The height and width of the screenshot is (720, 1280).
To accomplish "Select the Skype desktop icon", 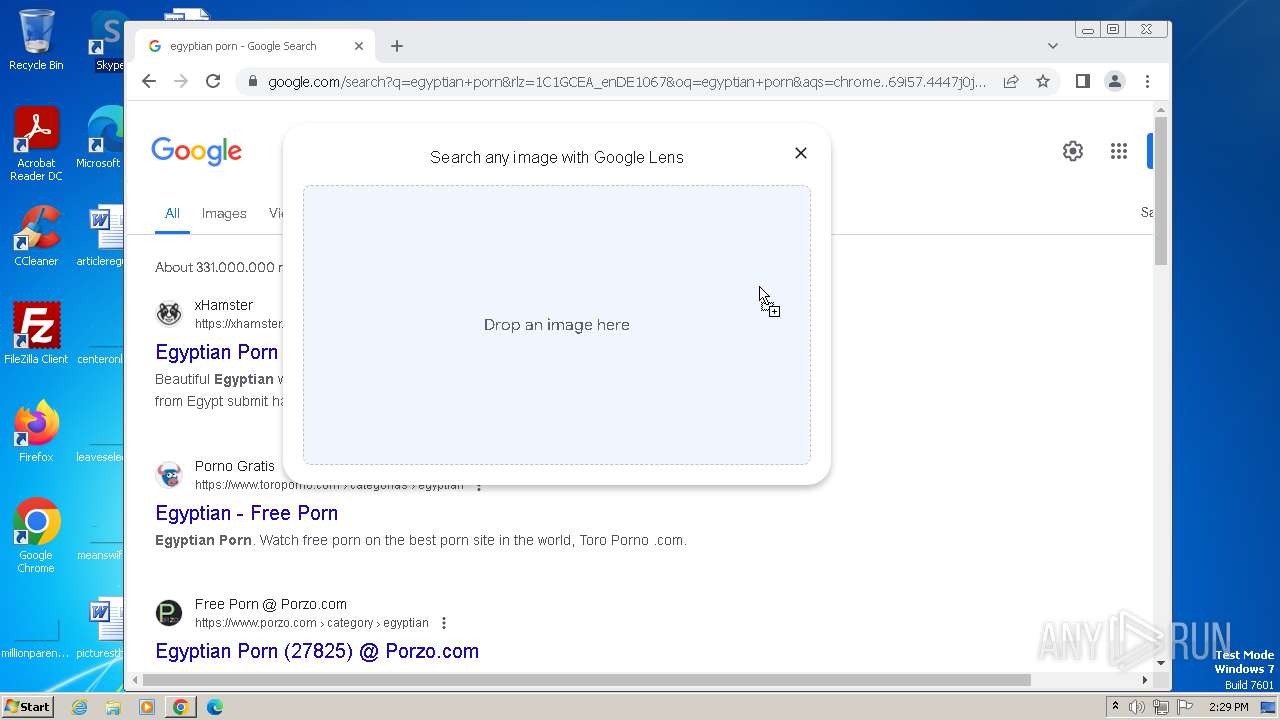I will pyautogui.click(x=108, y=40).
